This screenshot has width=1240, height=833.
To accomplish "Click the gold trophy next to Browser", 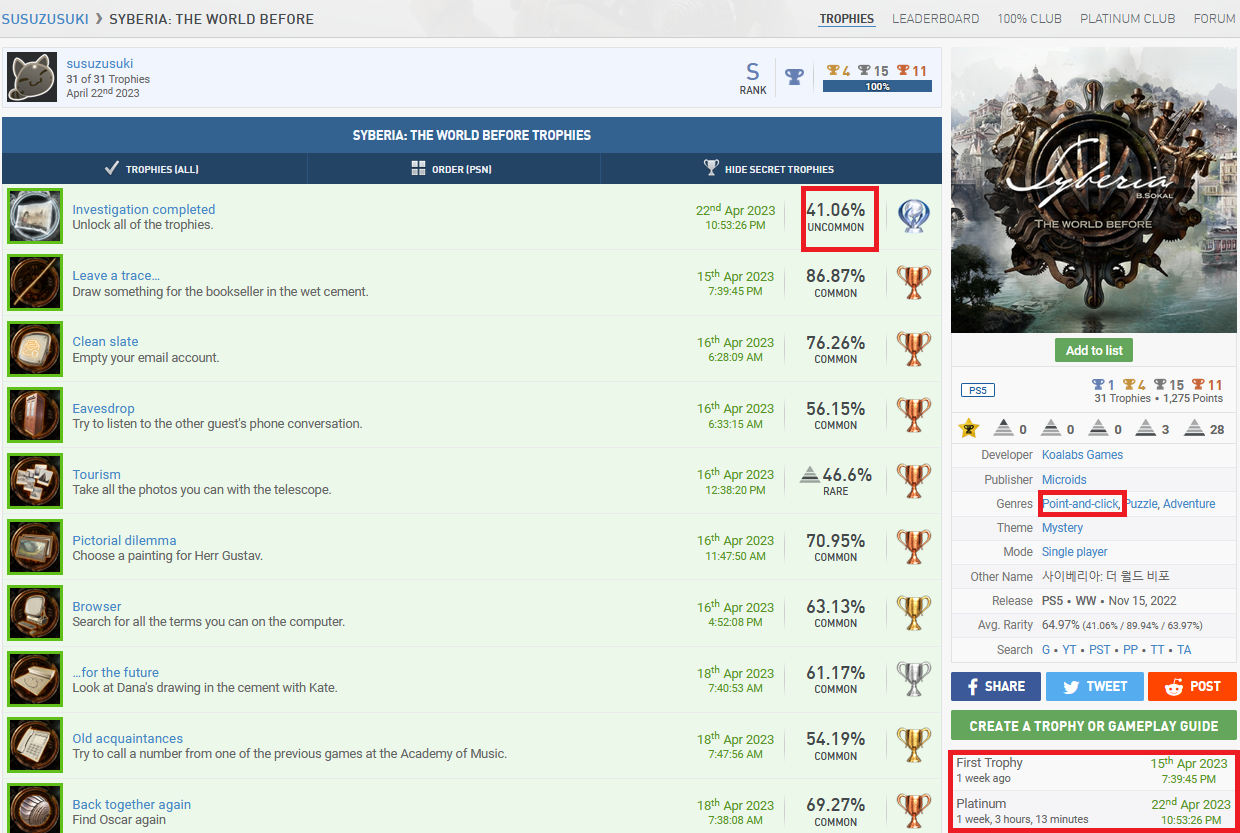I will coord(912,613).
